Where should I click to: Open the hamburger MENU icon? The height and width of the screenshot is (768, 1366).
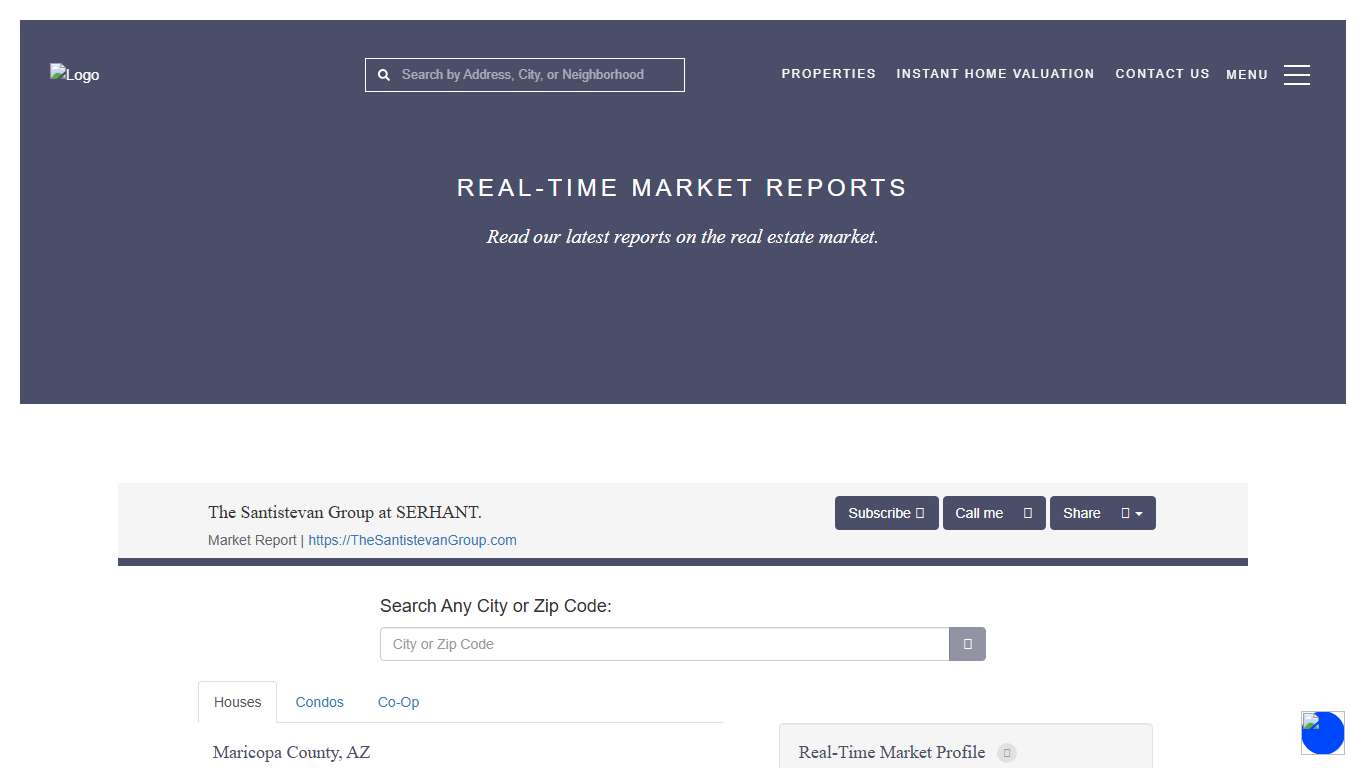[x=1297, y=74]
